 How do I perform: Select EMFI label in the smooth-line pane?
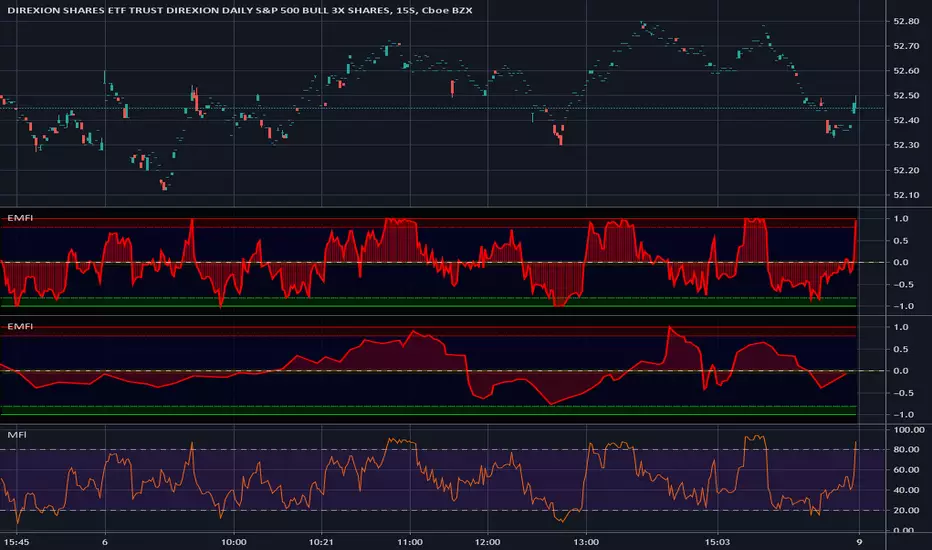pos(19,326)
